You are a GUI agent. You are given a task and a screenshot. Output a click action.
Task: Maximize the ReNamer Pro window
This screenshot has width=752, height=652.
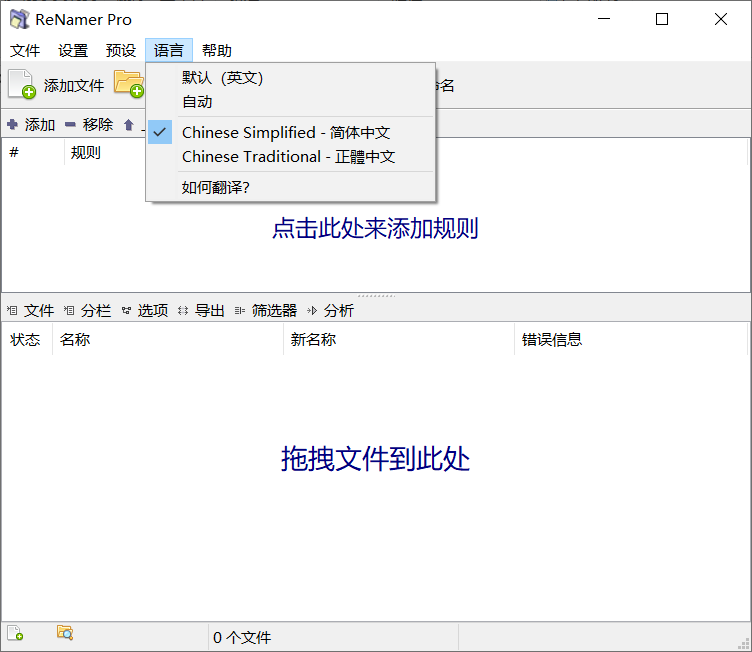tap(662, 19)
